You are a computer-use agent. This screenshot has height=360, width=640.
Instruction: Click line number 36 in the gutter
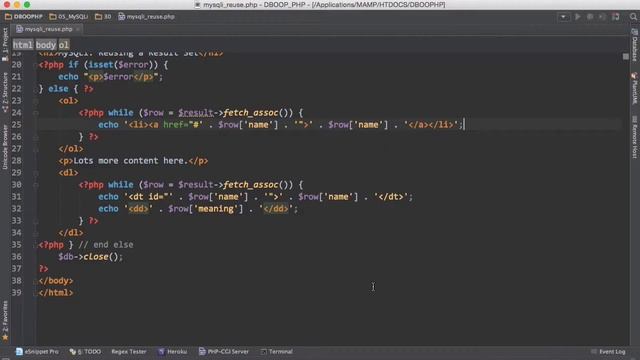tap(16, 256)
